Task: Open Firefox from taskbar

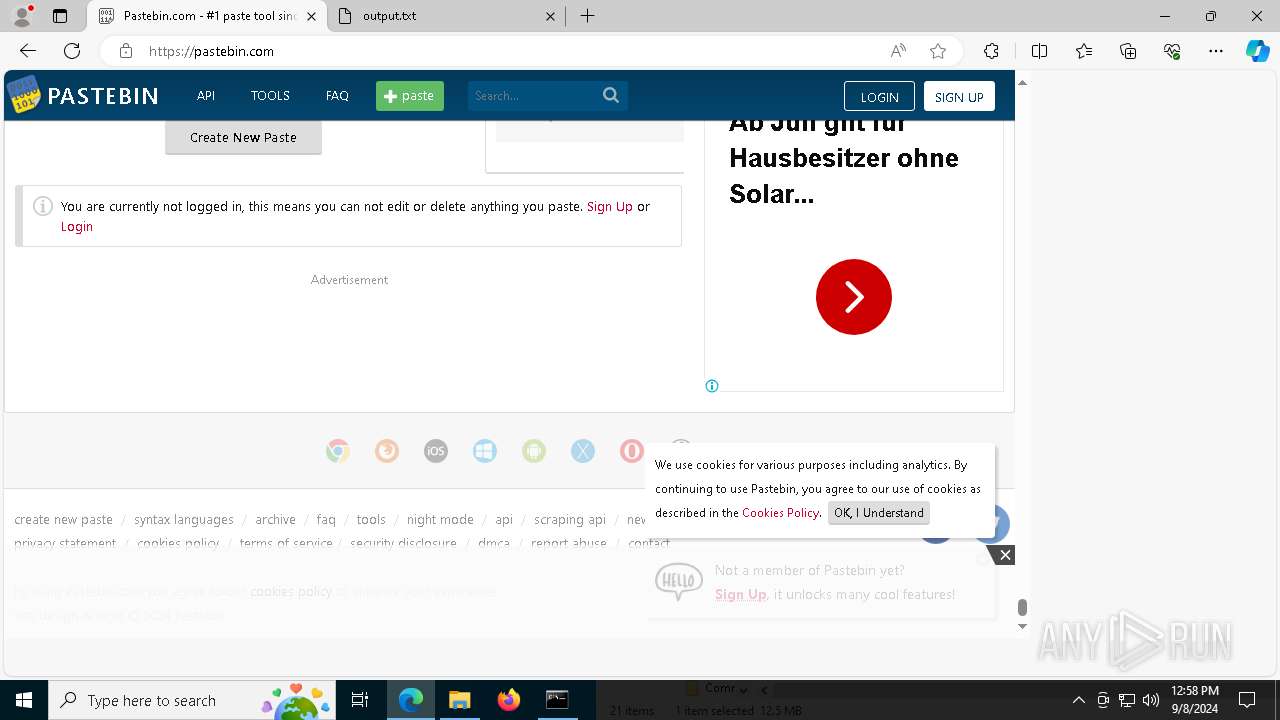Action: pos(508,700)
